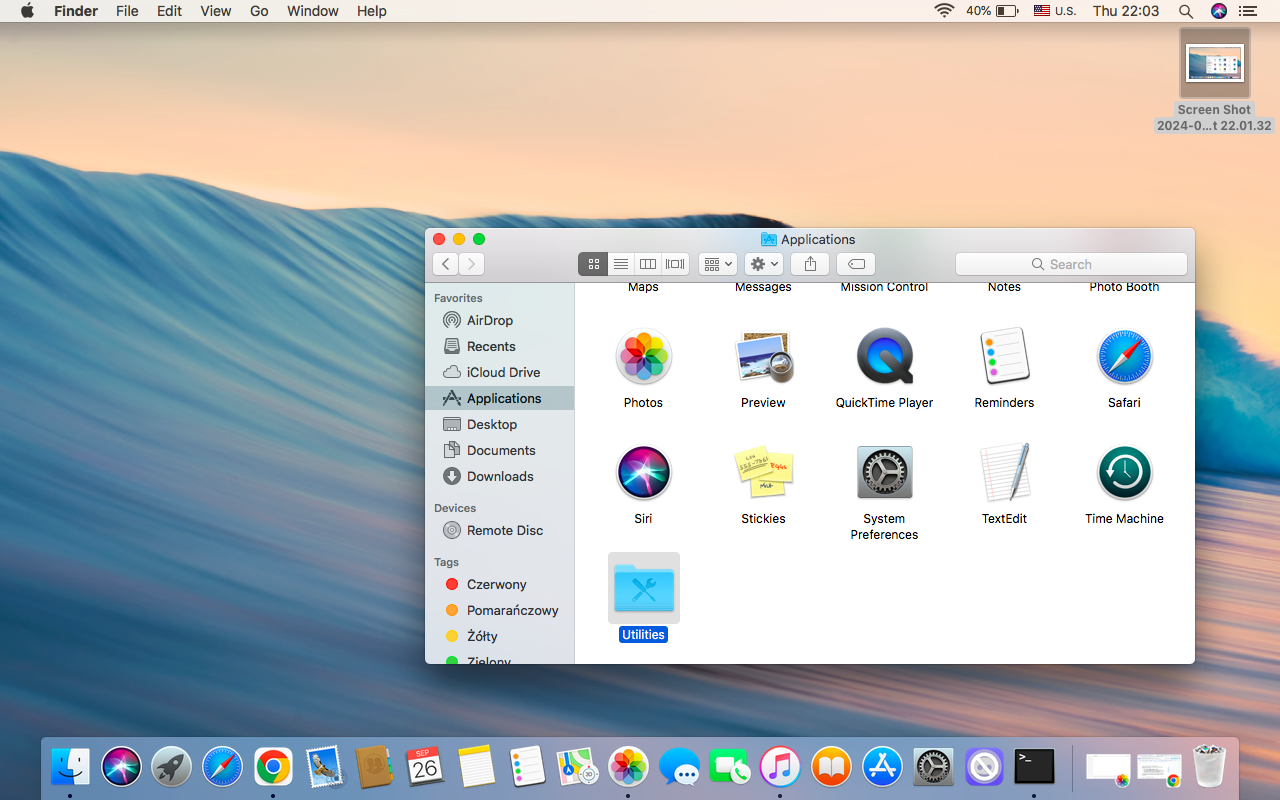The image size is (1280, 800).
Task: Open the Preview app icon
Action: (x=764, y=357)
